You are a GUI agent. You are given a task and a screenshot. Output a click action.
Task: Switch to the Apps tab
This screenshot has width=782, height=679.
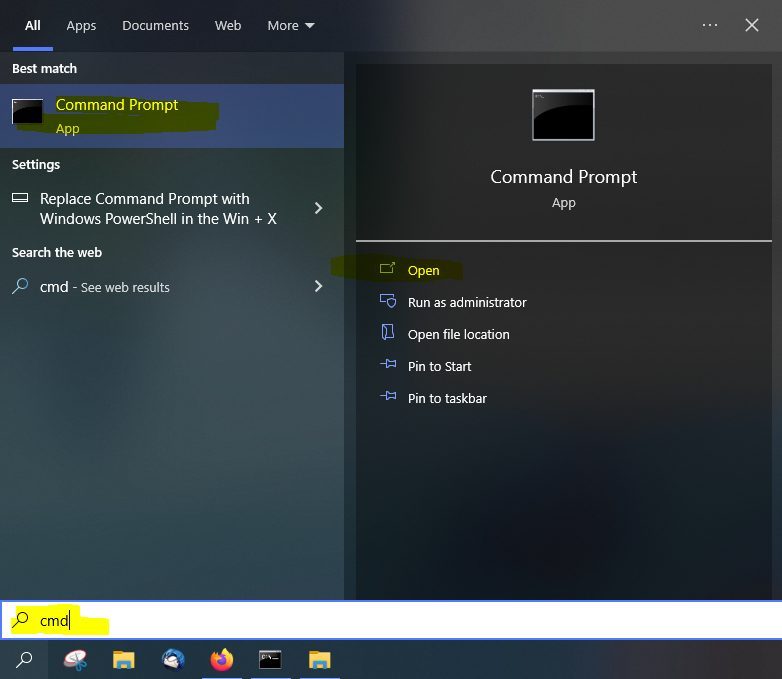coord(81,25)
